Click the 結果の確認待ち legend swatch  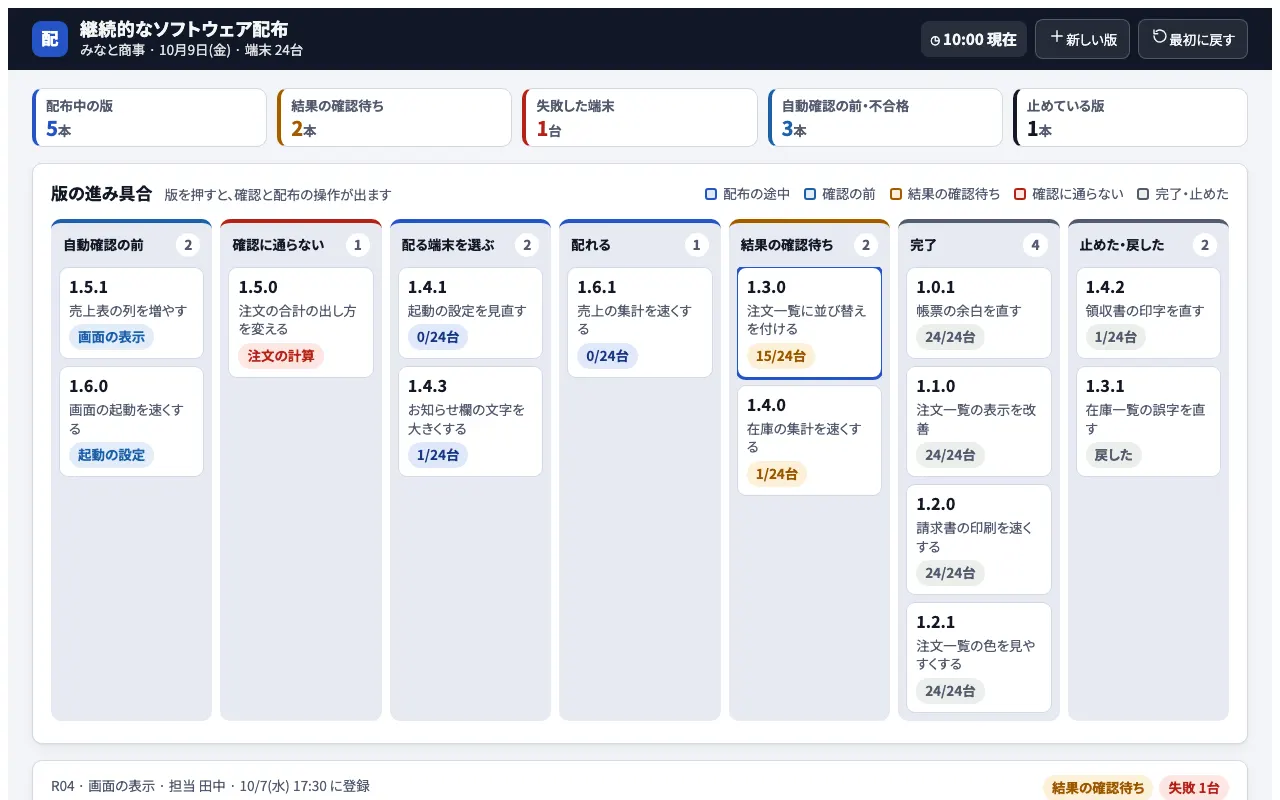click(896, 194)
